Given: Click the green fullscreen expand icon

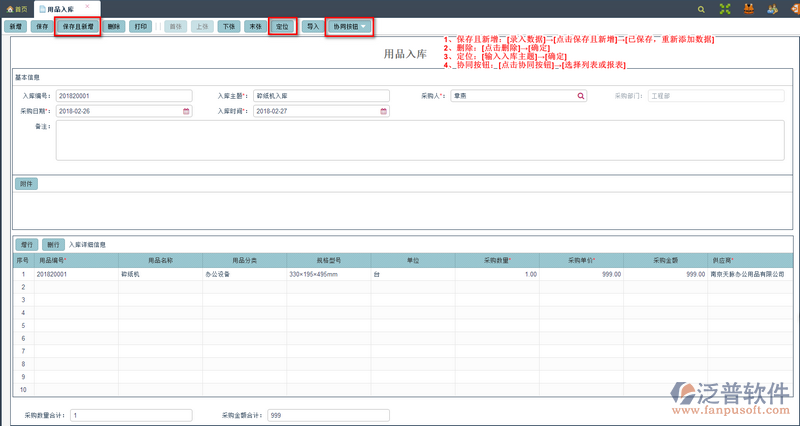Looking at the screenshot, I should 751,8.
